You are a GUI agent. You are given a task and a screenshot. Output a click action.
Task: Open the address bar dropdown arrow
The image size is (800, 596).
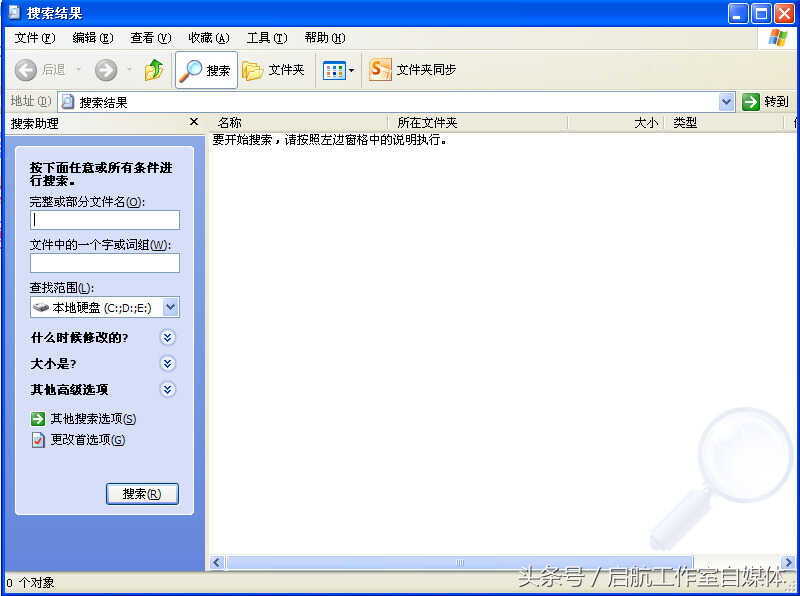coord(727,102)
